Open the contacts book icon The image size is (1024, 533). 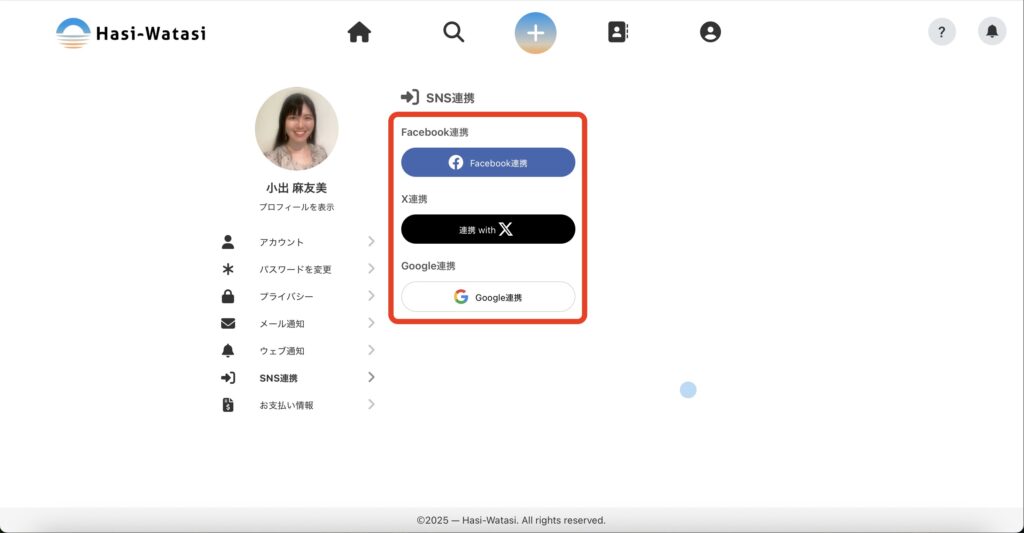click(618, 33)
